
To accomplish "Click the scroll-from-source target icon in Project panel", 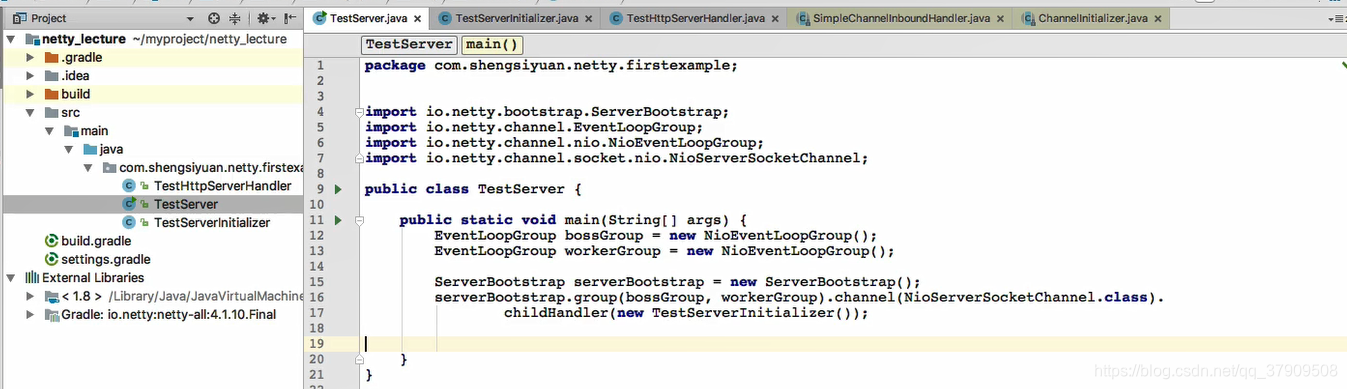I will (213, 18).
